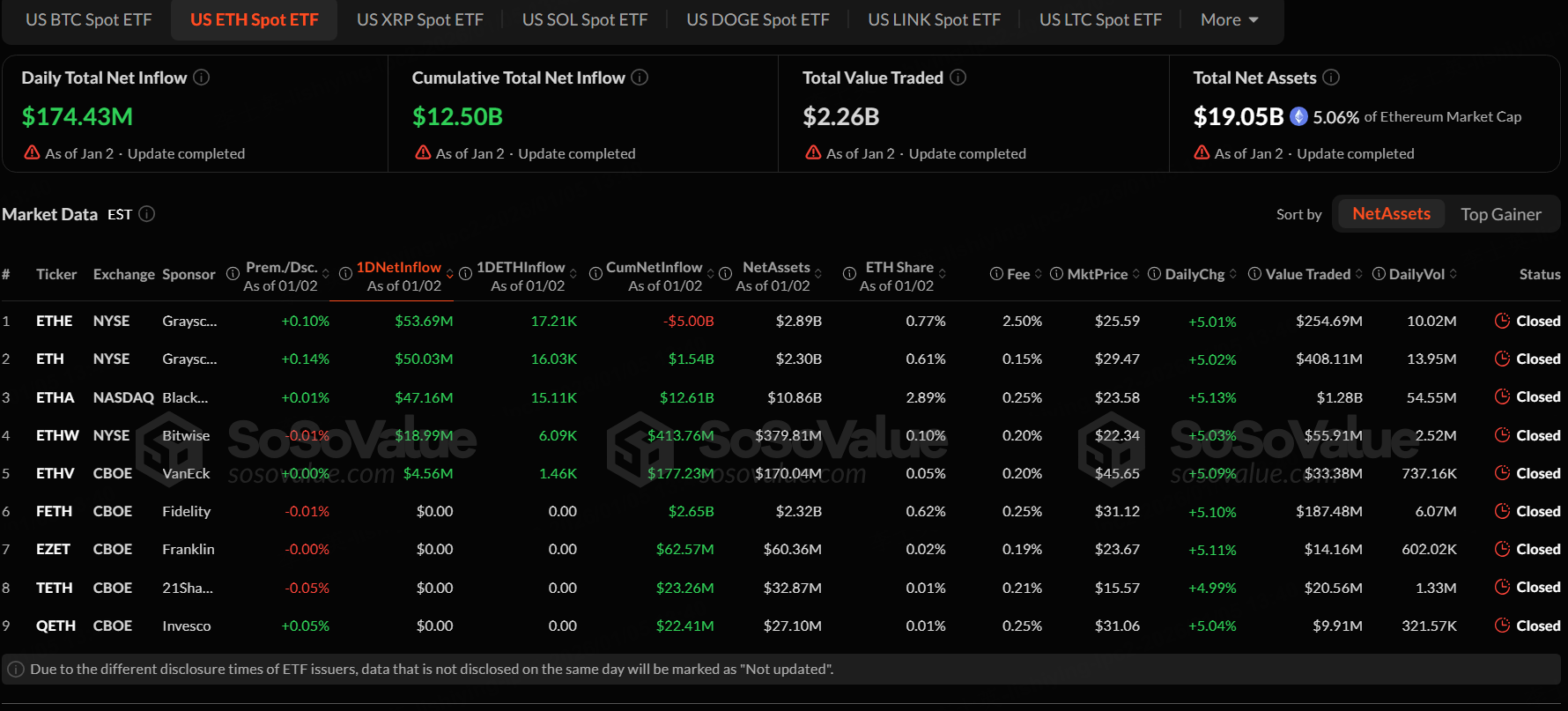Show info icon beside Total Value Traded

(958, 78)
